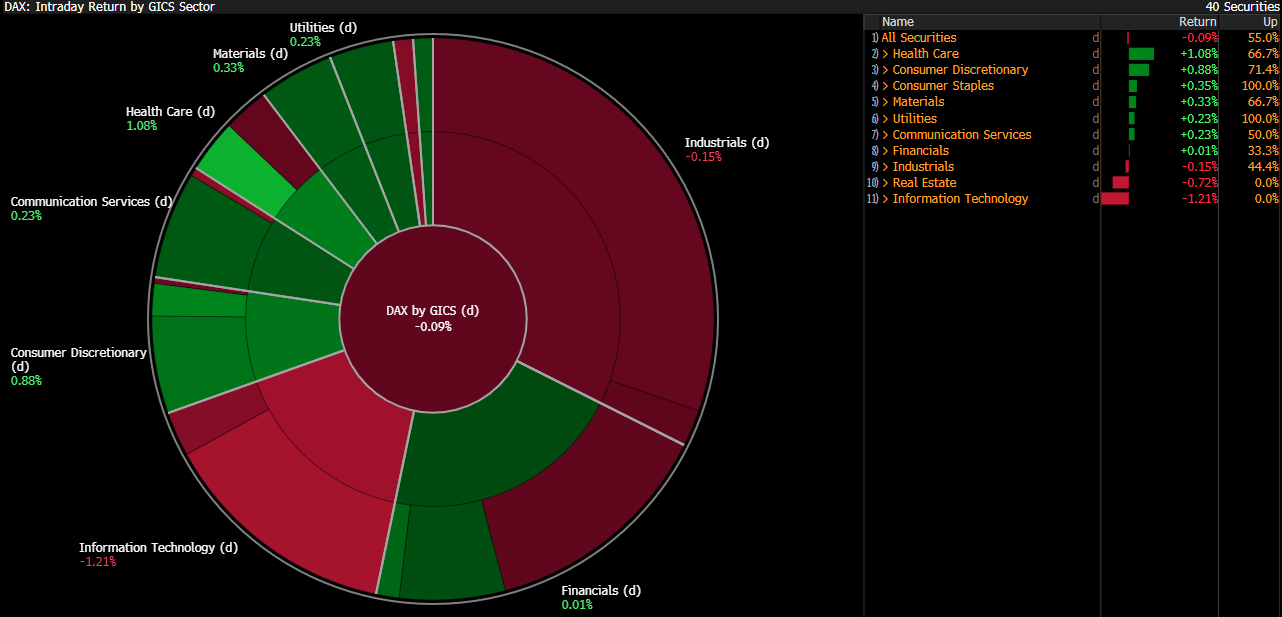Click the Industrials 44.4% up value
Screen dimensions: 1282x617
coord(1264,166)
